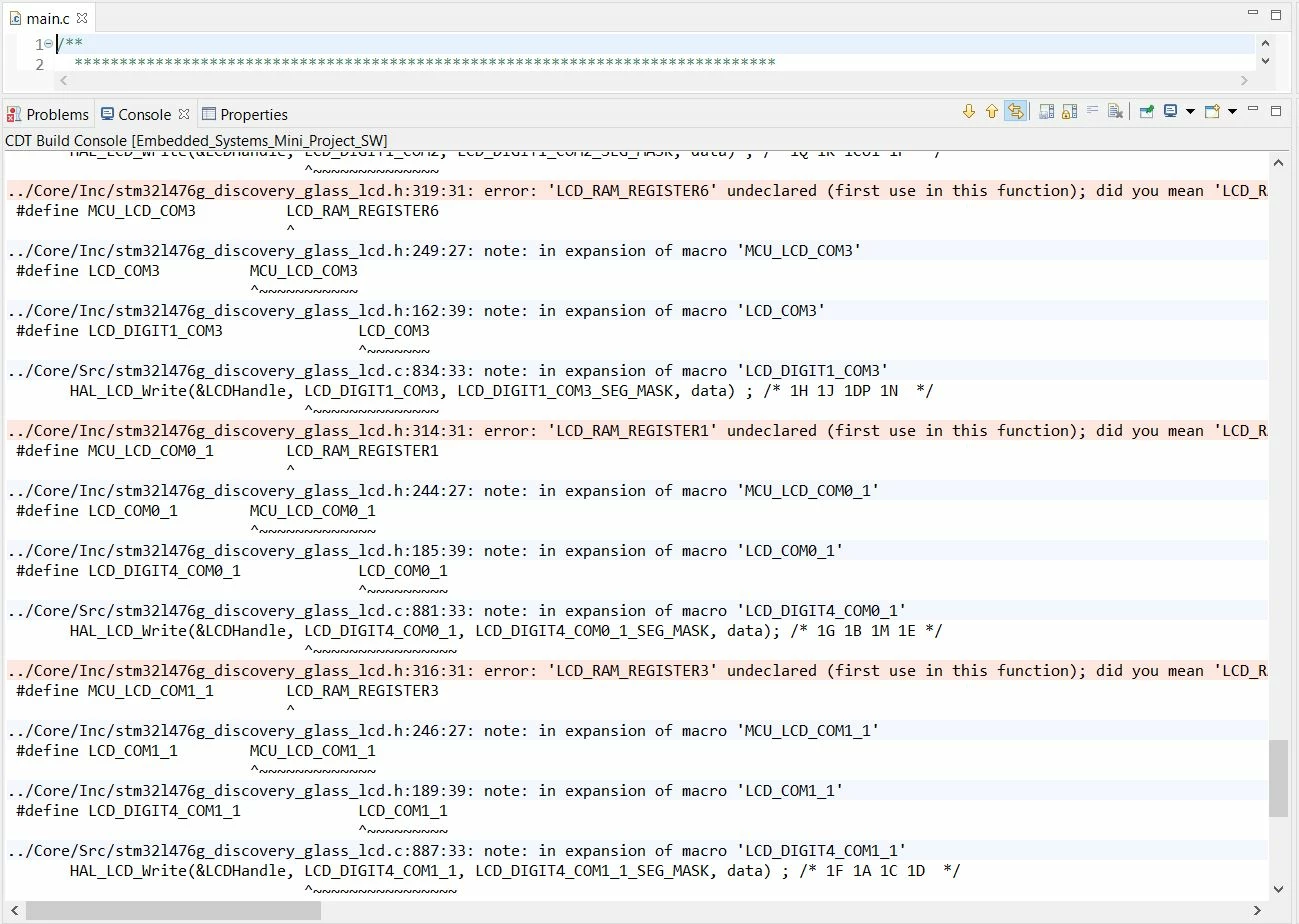This screenshot has width=1299, height=924.
Task: Click the 'LCD_RAM_REGISTER6' undeclared error line
Action: 637,190
